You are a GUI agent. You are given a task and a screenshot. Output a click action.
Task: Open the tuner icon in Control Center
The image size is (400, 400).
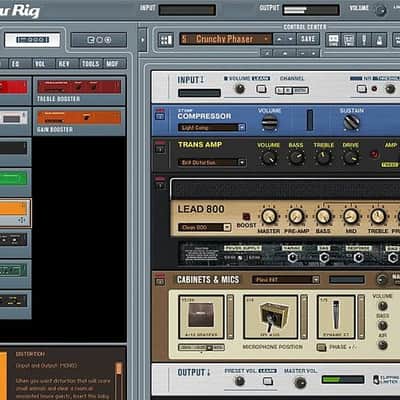(x=364, y=40)
